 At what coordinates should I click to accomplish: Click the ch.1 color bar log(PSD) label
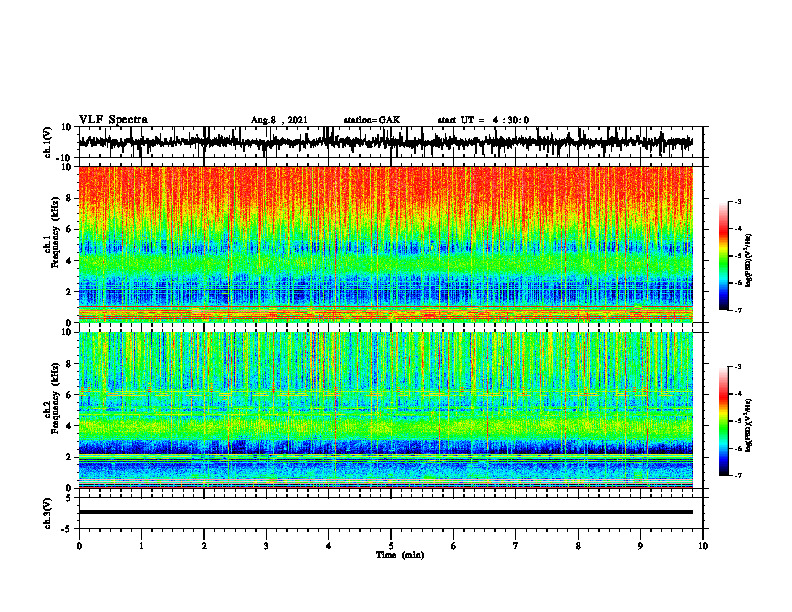[x=748, y=261]
